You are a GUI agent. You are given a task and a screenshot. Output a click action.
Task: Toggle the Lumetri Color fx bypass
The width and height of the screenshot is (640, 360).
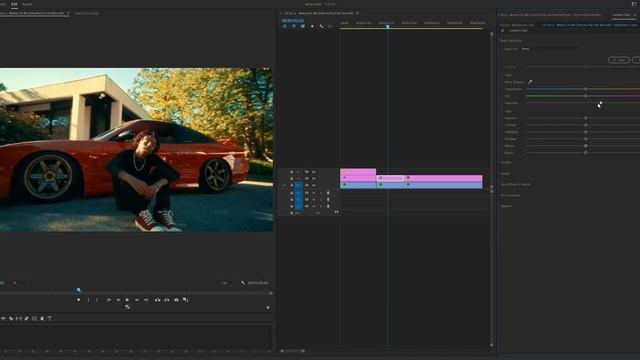[502, 31]
